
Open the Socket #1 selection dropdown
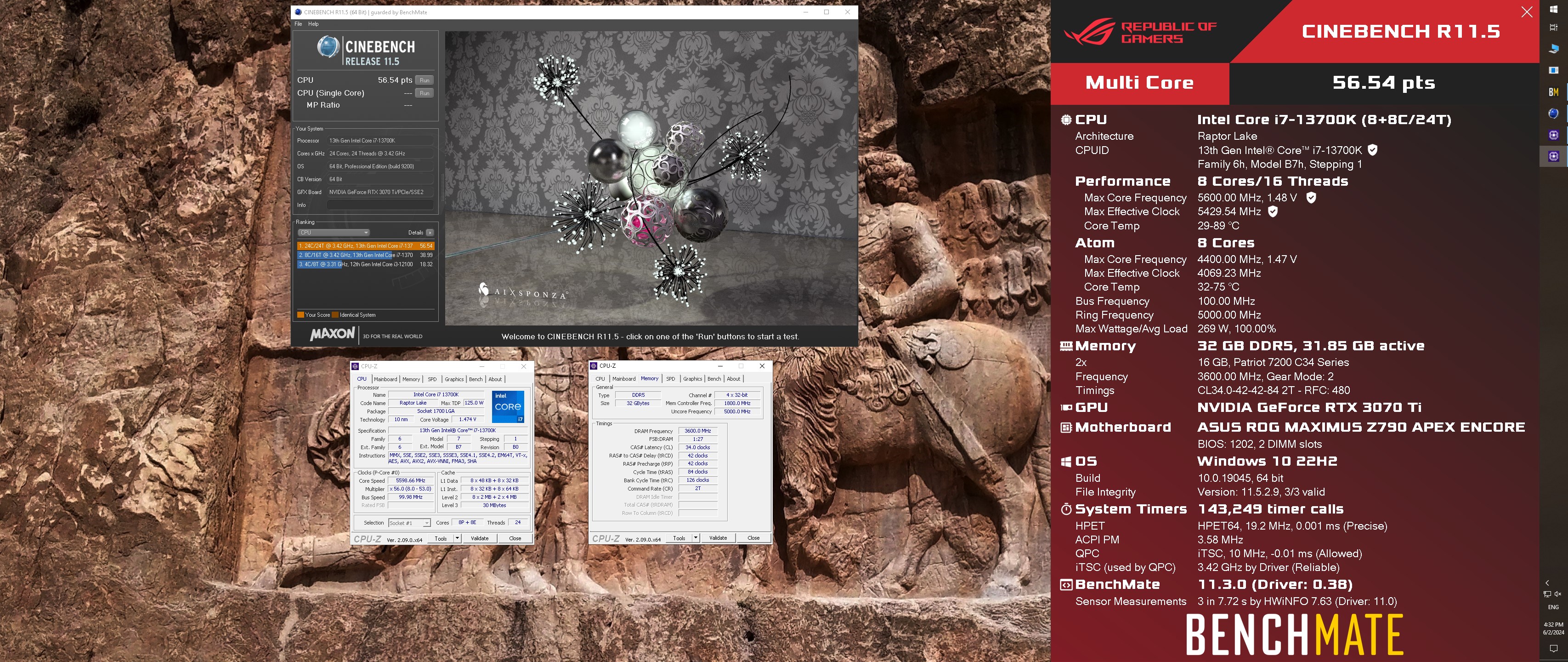(x=409, y=523)
